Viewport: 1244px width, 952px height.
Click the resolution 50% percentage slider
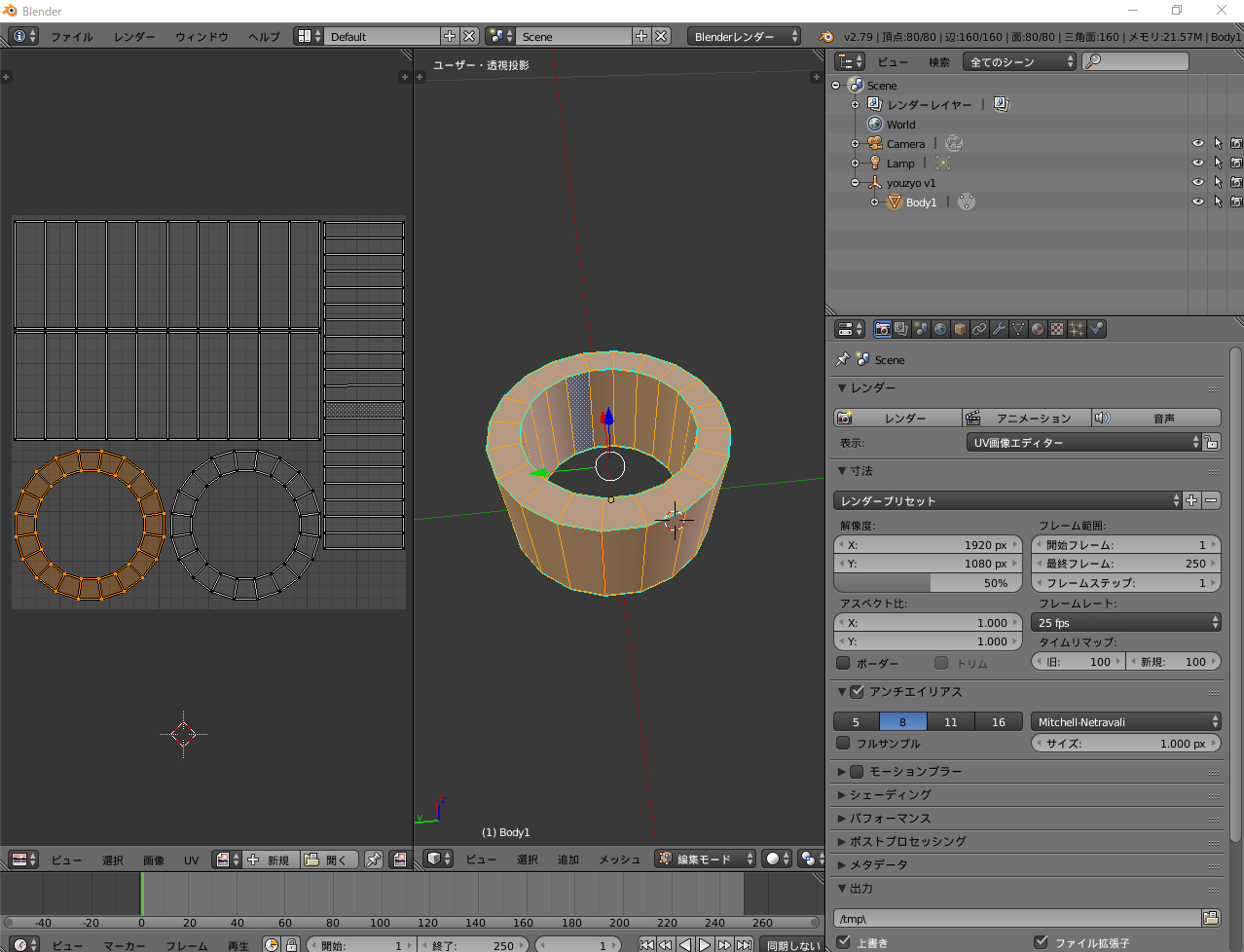(928, 583)
